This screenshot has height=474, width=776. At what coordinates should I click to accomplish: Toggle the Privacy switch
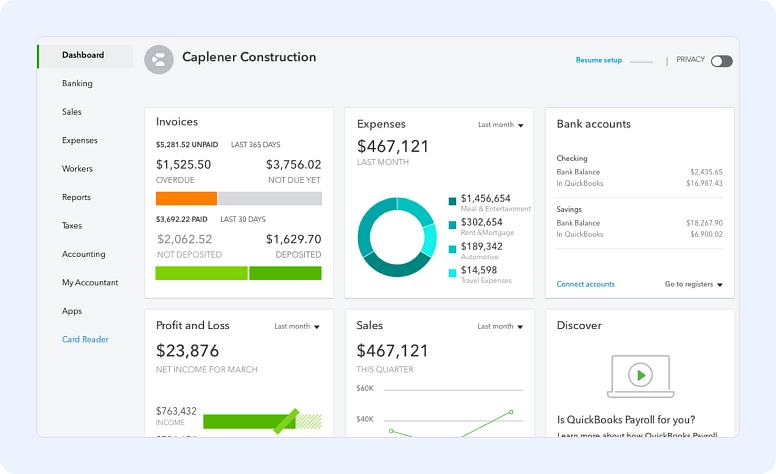pyautogui.click(x=722, y=61)
